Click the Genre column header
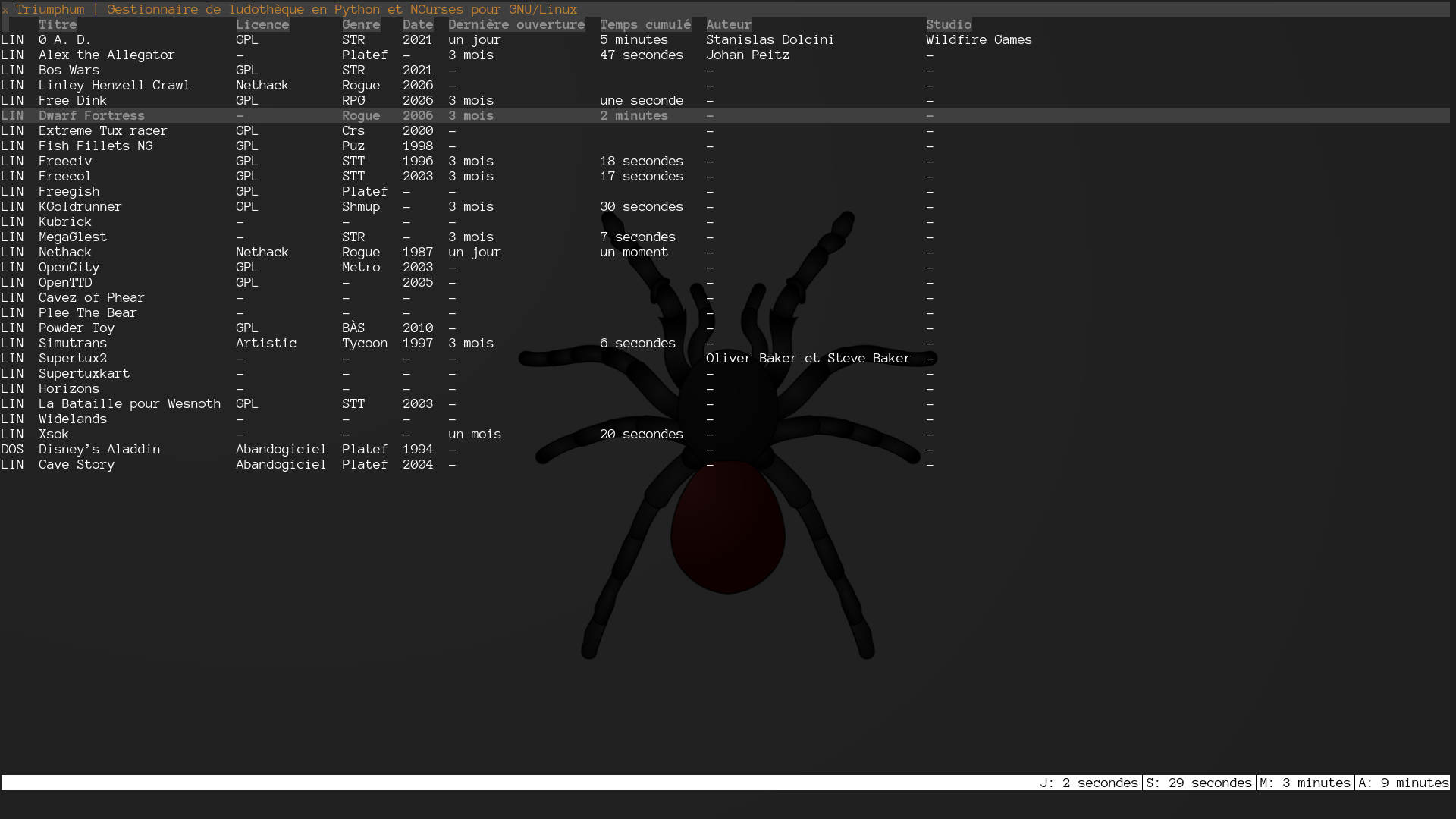This screenshot has height=819, width=1456. (361, 25)
